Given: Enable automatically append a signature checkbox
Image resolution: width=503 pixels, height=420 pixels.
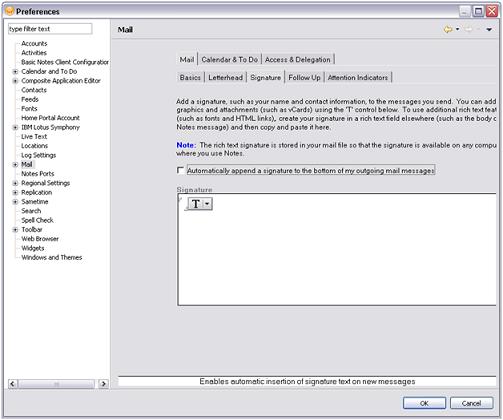Looking at the screenshot, I should (x=180, y=170).
